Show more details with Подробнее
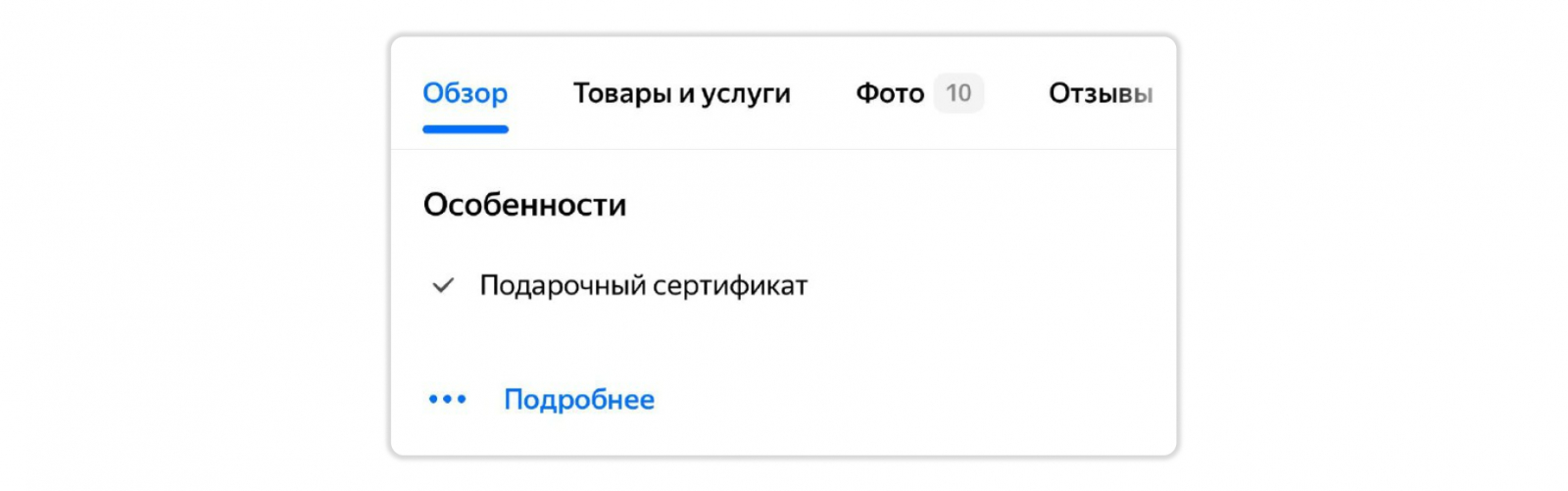 (x=578, y=399)
